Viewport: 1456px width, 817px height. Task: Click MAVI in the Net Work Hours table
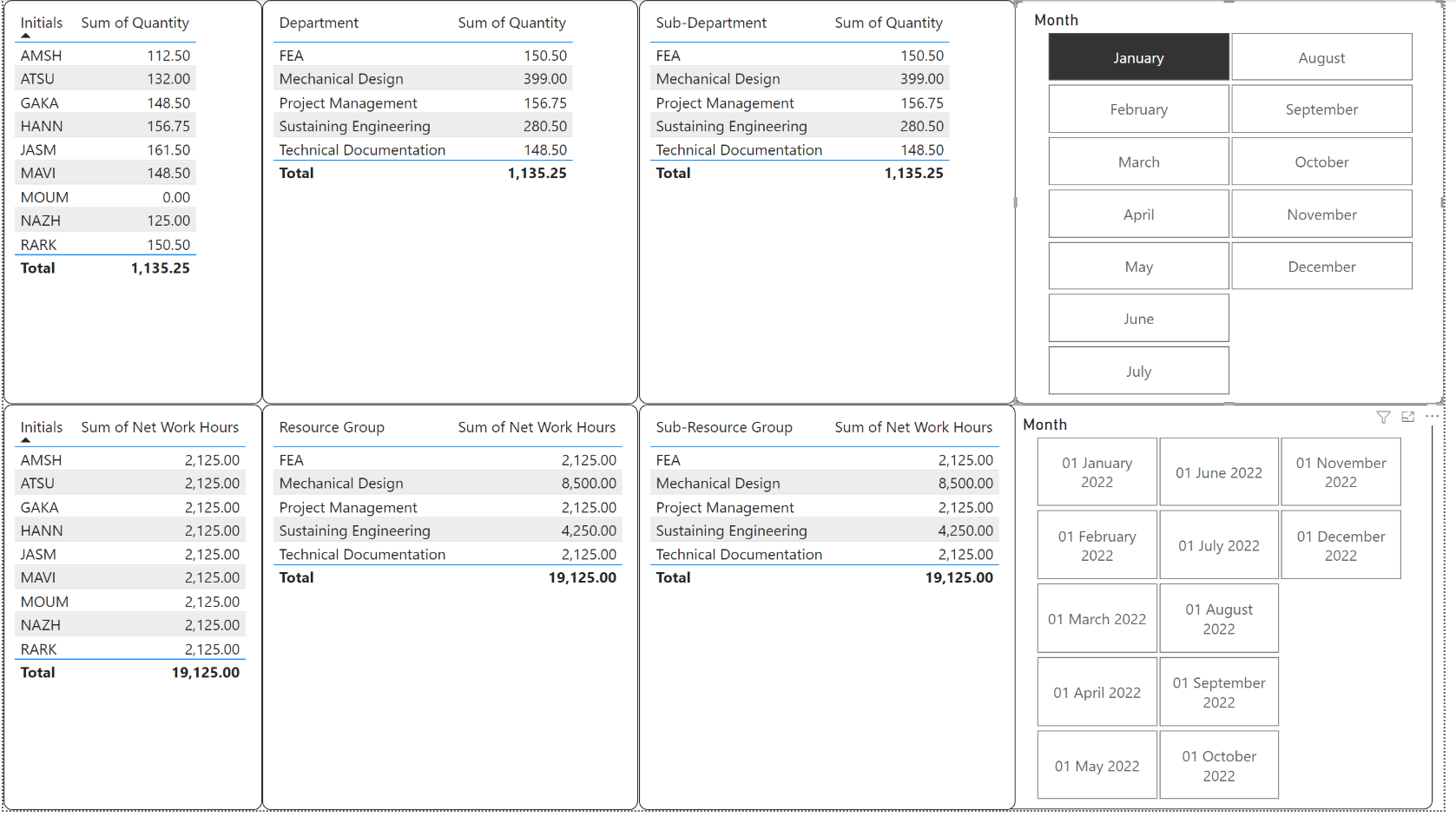point(38,577)
